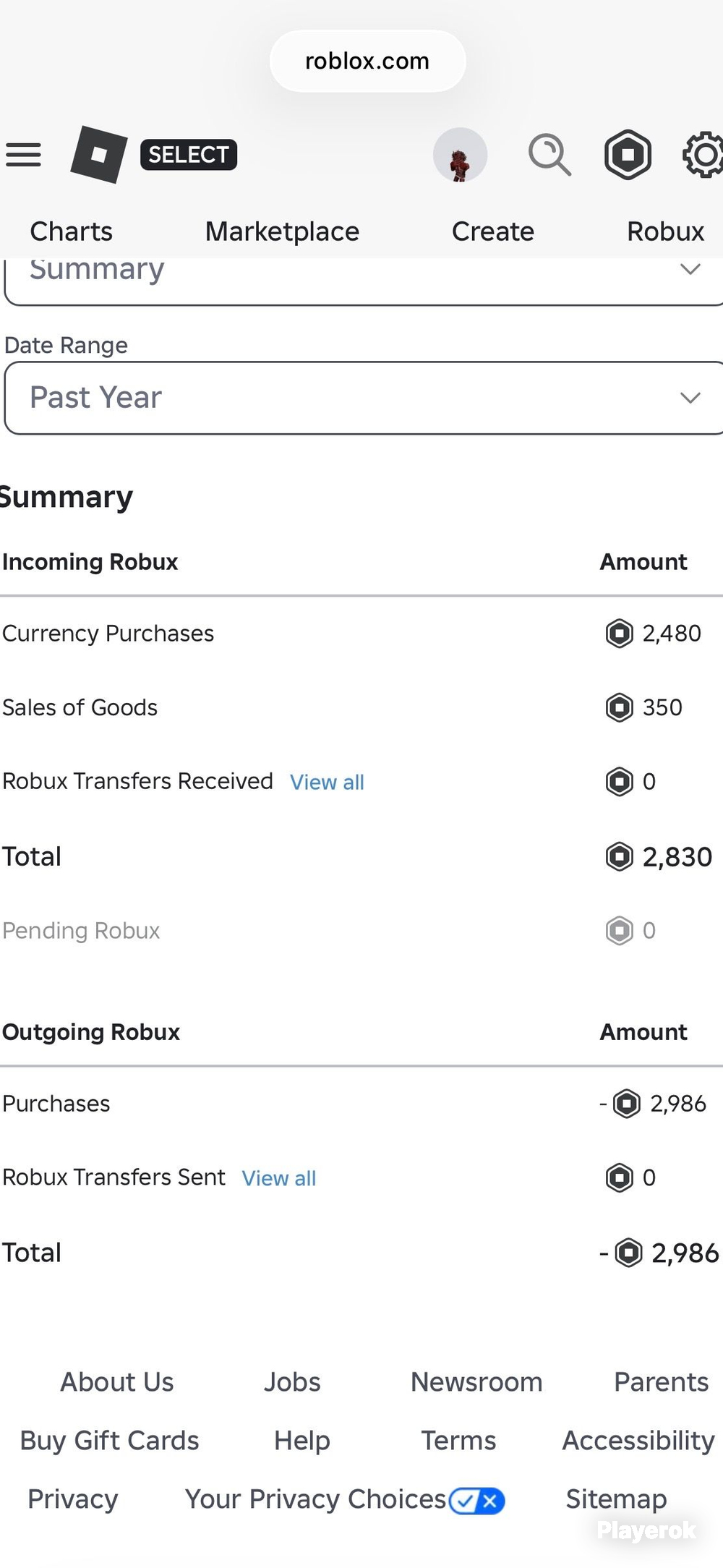The height and width of the screenshot is (1568, 723).
Task: Expand the Summary transaction type dropdown
Action: point(364,281)
